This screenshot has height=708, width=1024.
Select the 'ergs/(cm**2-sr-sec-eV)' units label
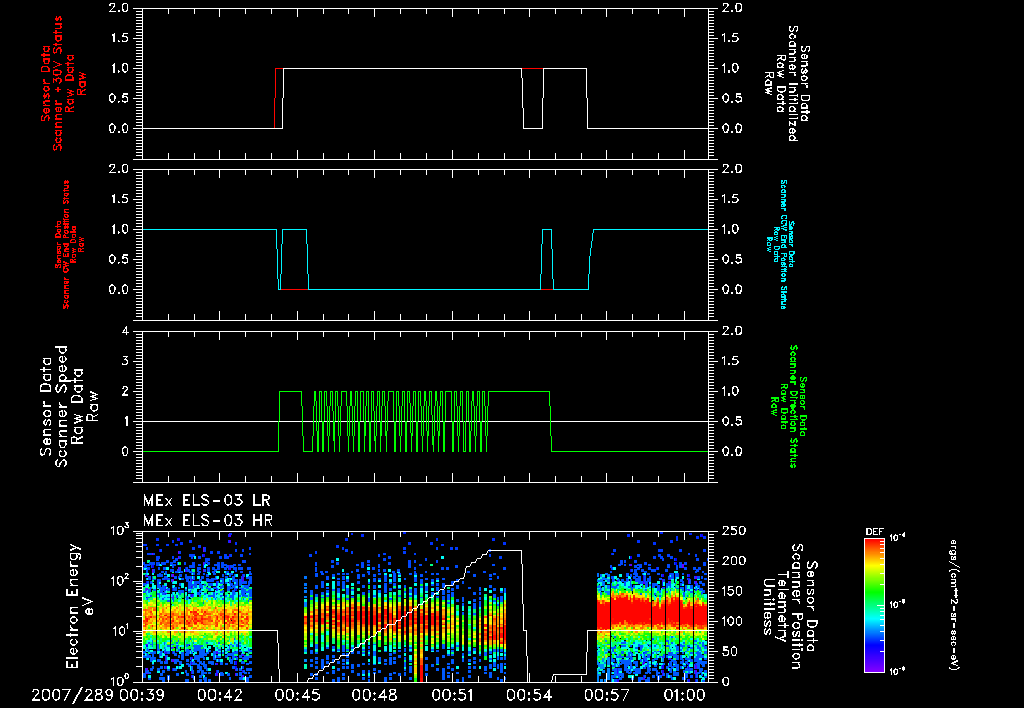point(953,604)
